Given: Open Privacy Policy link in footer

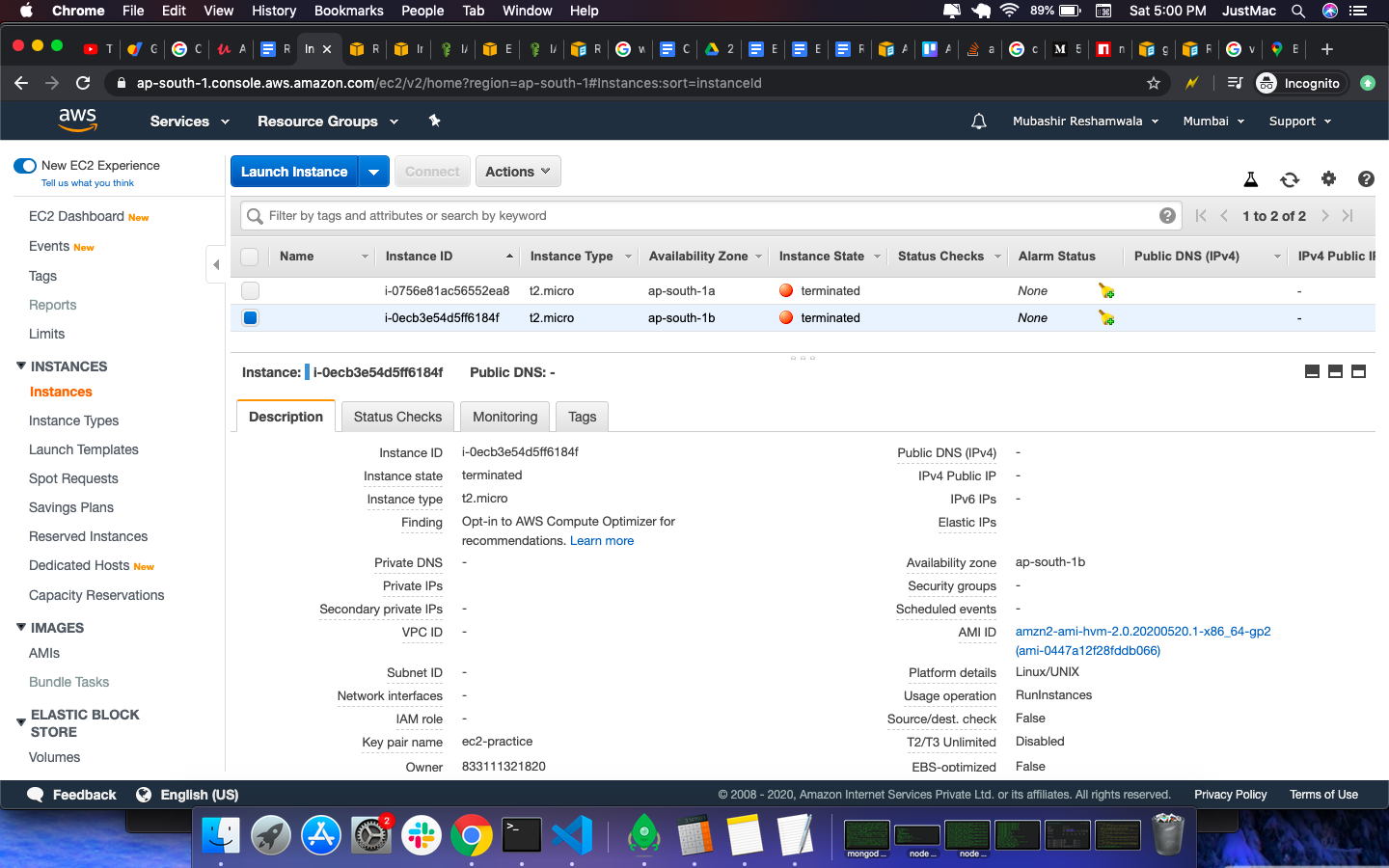Looking at the screenshot, I should click(1230, 795).
